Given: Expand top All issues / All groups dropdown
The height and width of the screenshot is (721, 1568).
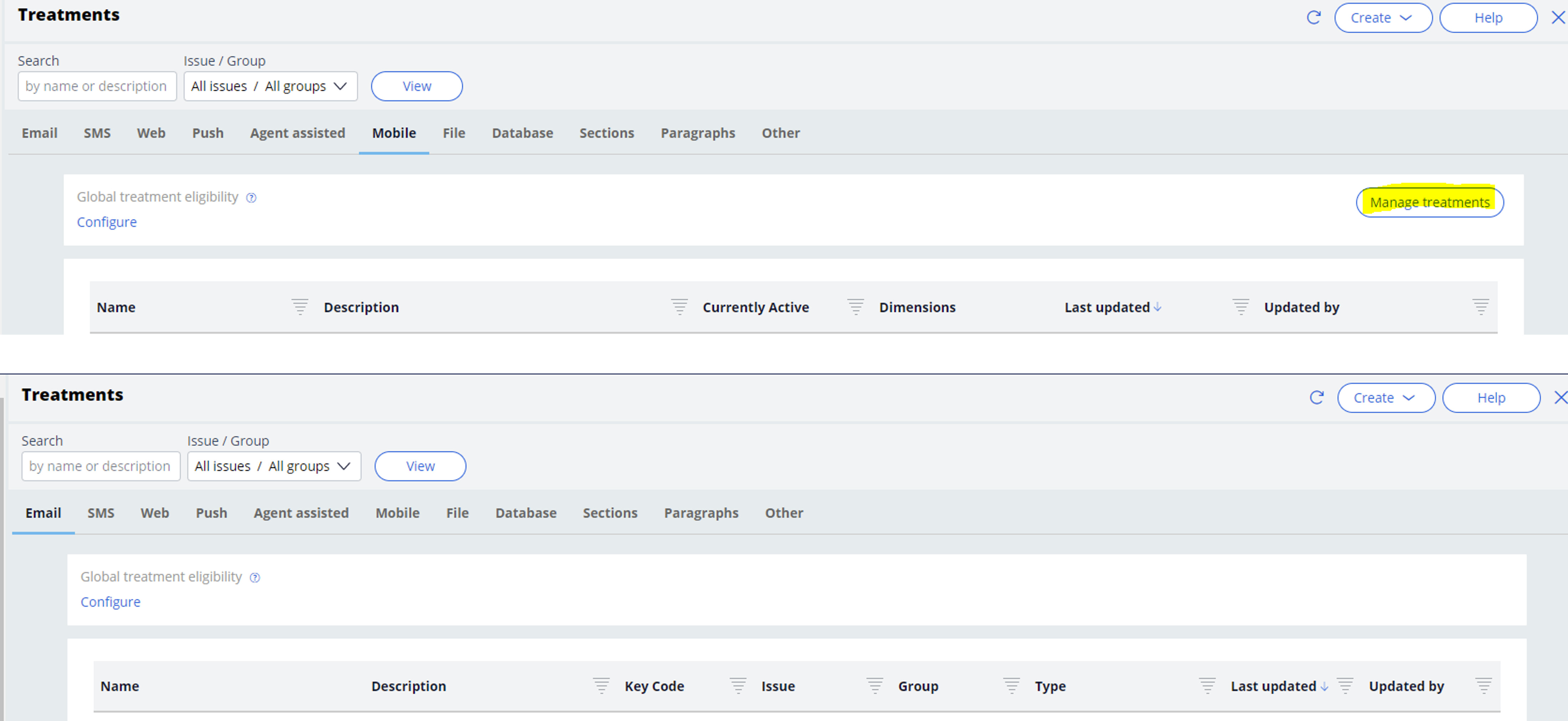Looking at the screenshot, I should pyautogui.click(x=270, y=87).
